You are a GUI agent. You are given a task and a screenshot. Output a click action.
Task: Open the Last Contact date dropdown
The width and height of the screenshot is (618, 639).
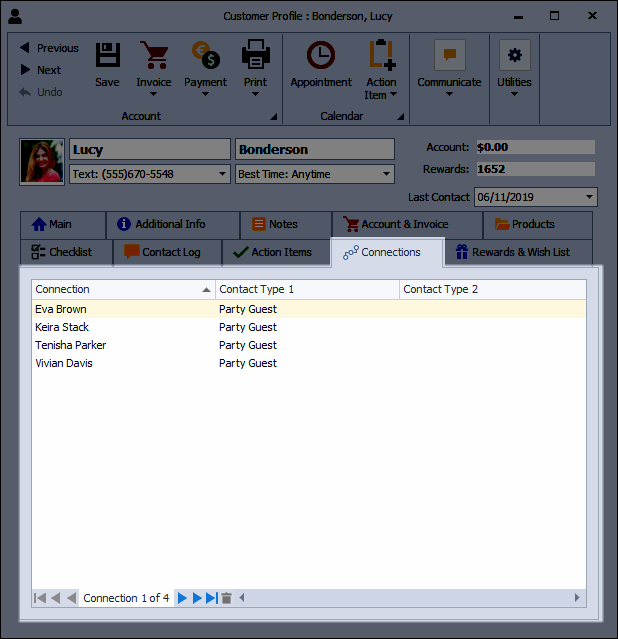[589, 197]
